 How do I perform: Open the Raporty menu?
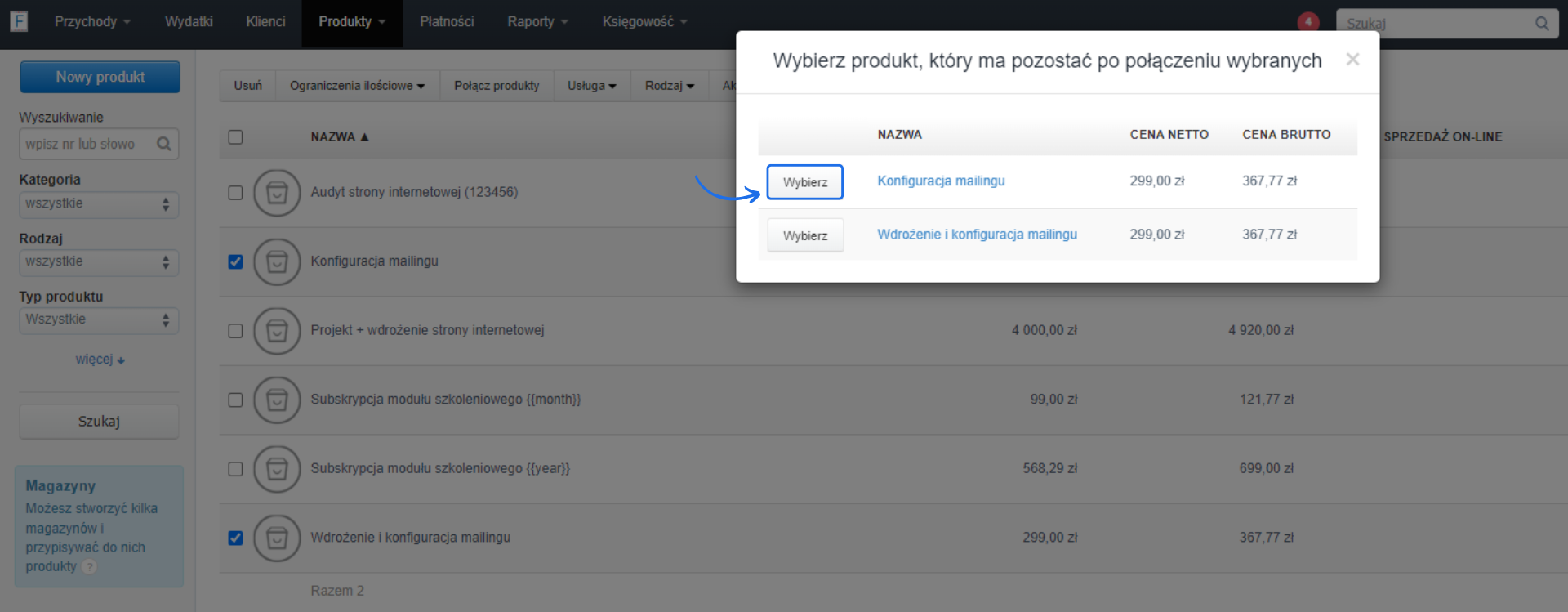pyautogui.click(x=537, y=22)
